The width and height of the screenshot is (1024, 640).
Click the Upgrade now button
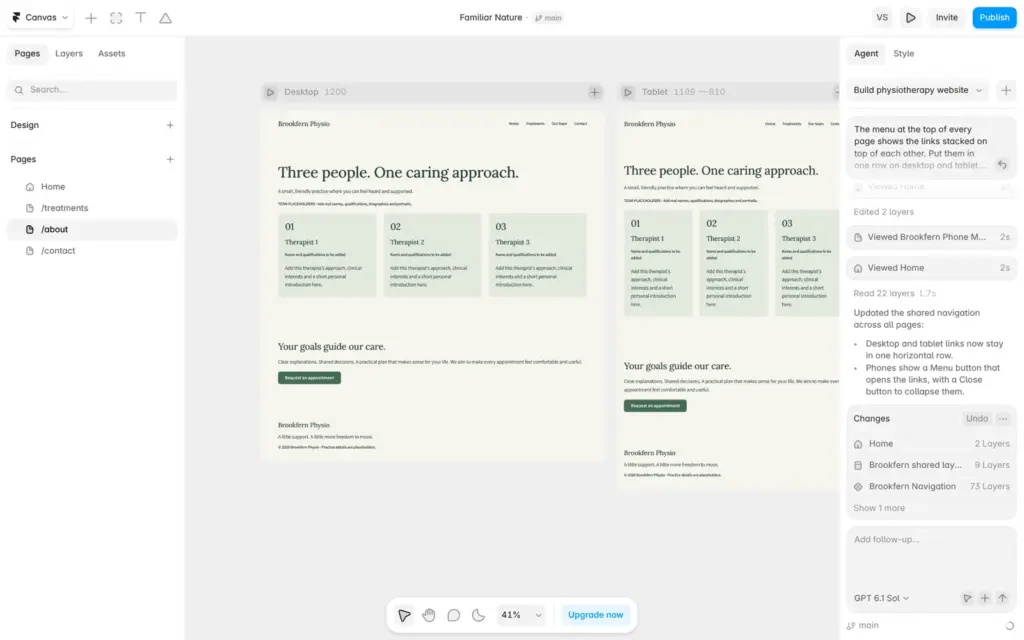pos(595,615)
